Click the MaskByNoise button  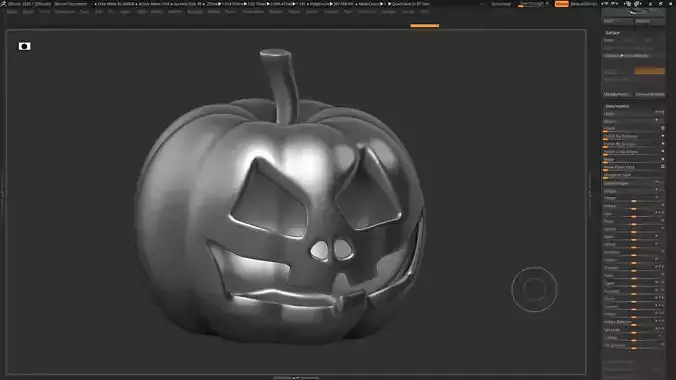[617, 94]
